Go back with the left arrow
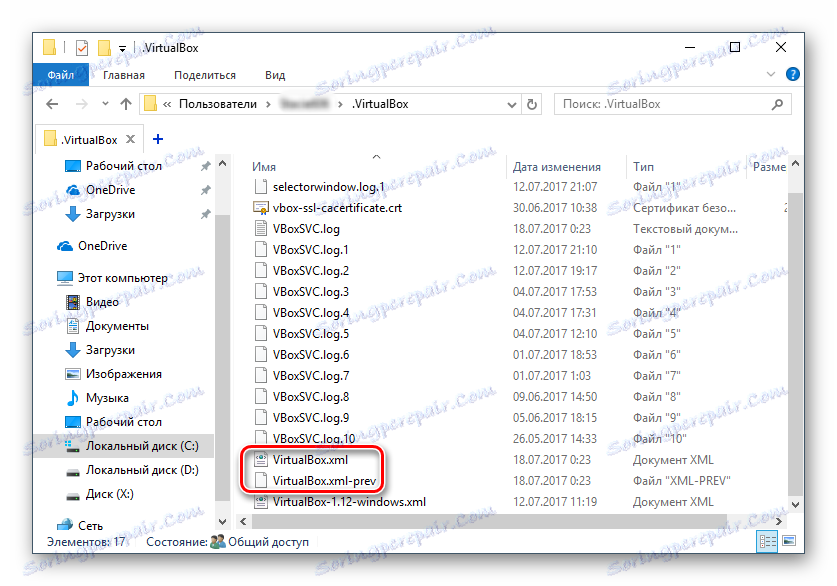The height and width of the screenshot is (586, 837). click(x=52, y=104)
